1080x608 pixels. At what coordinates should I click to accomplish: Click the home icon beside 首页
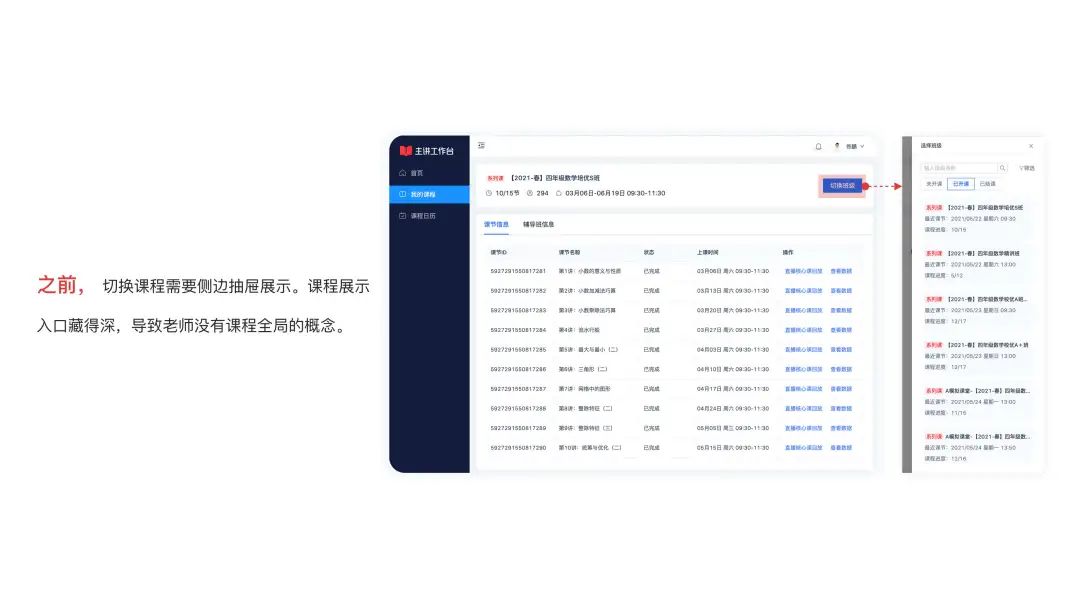point(403,173)
